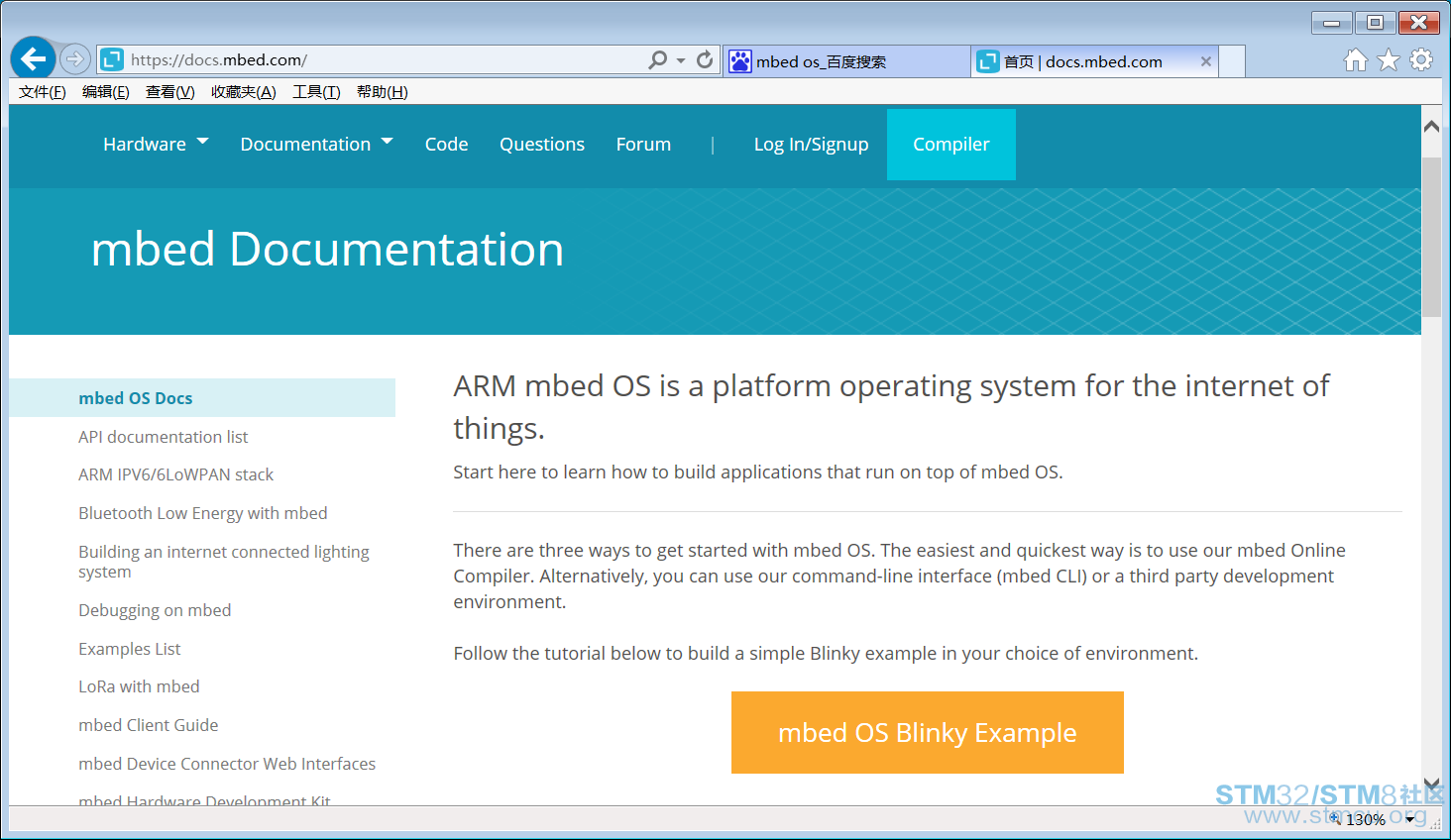Open the 帮助(H) menu
Screen dimensions: 1451x840
[383, 92]
